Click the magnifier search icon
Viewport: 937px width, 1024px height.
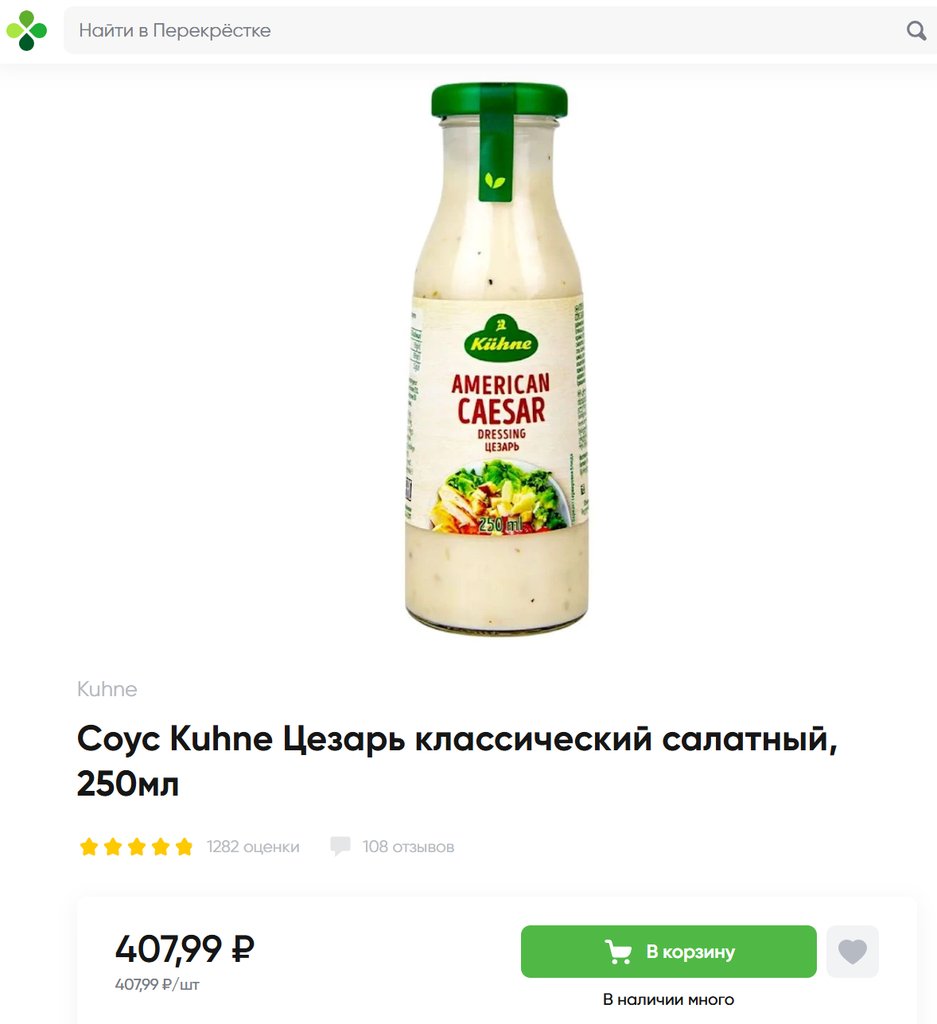[x=916, y=30]
